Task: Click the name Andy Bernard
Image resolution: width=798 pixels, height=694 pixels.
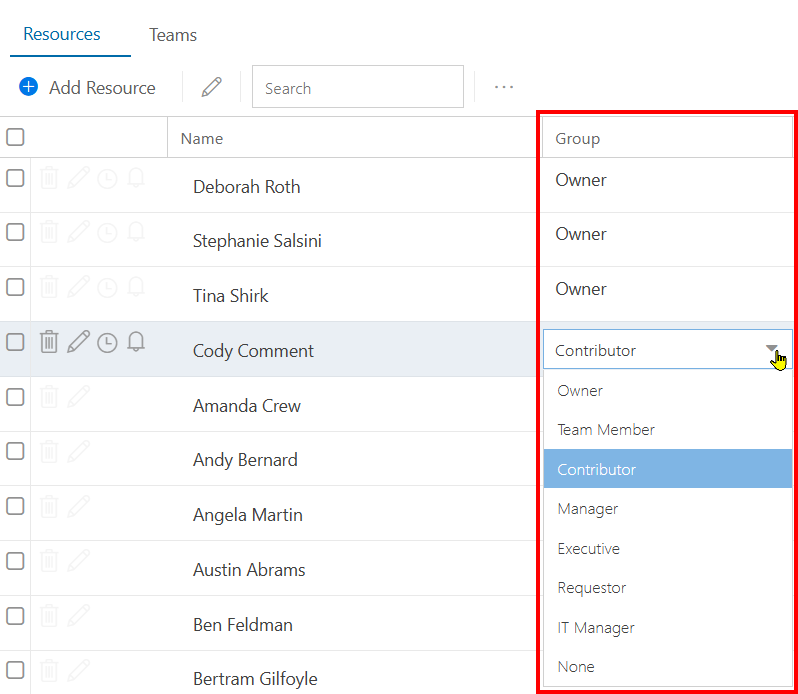Action: tap(245, 460)
